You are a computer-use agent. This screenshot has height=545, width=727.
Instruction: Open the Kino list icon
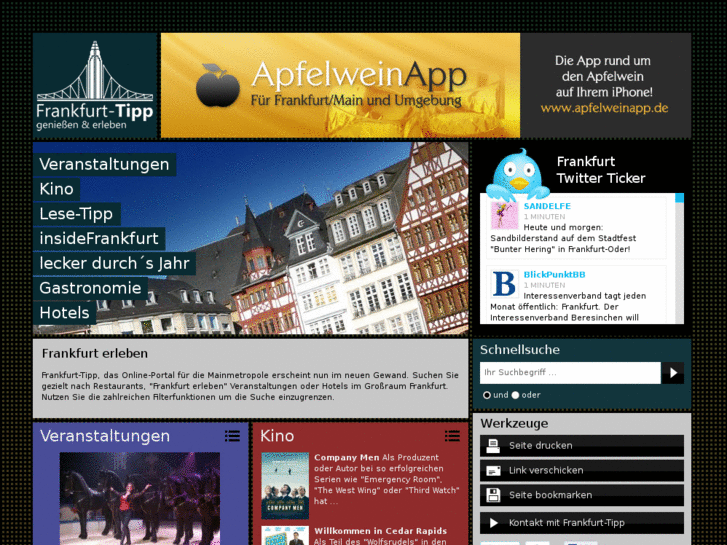point(452,436)
